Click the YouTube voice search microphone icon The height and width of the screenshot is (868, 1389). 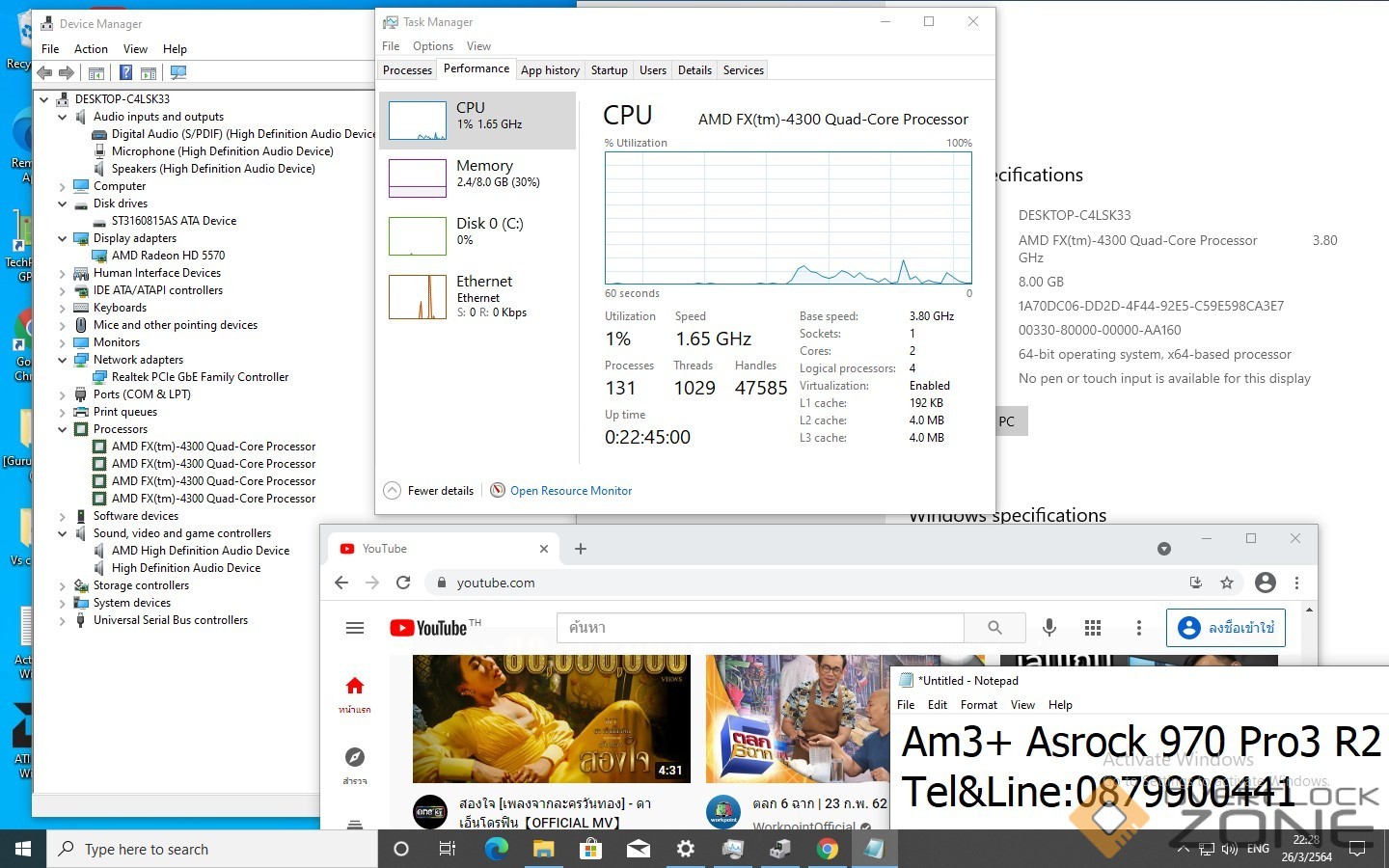(1049, 628)
